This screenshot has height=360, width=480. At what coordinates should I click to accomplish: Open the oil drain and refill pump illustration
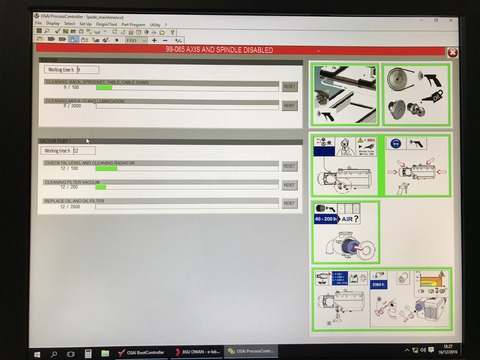342,299
